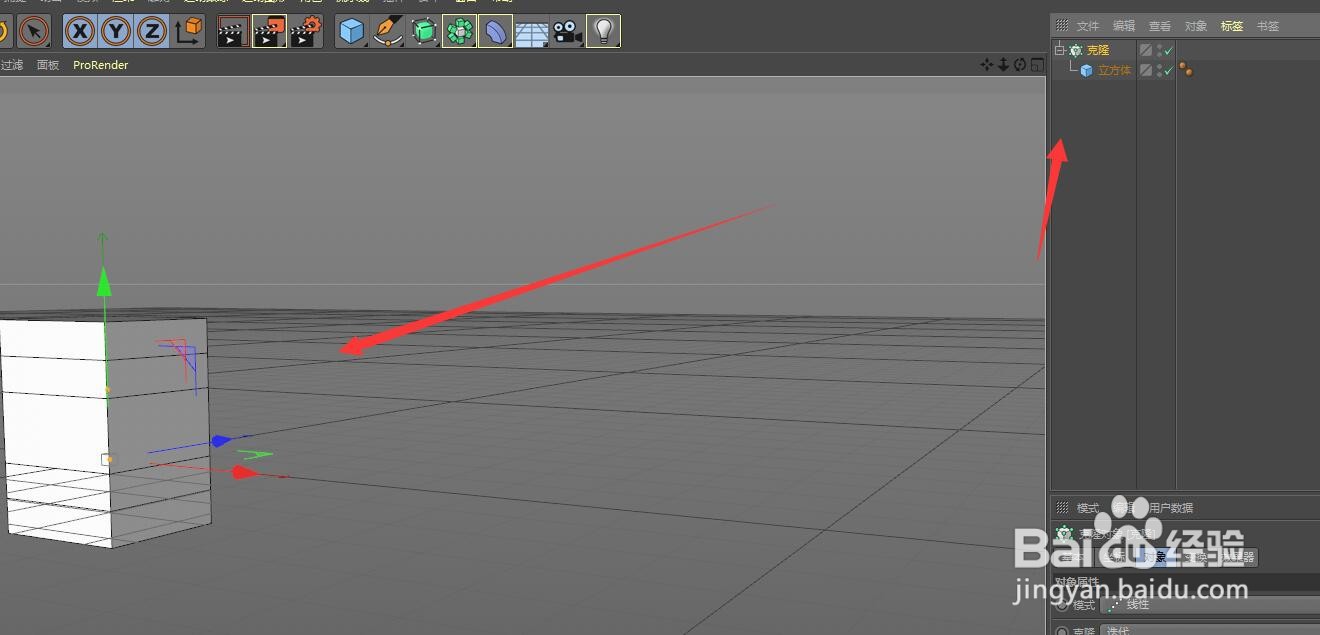
Task: Open attribute manager 模式 menu
Action: [x=1088, y=508]
